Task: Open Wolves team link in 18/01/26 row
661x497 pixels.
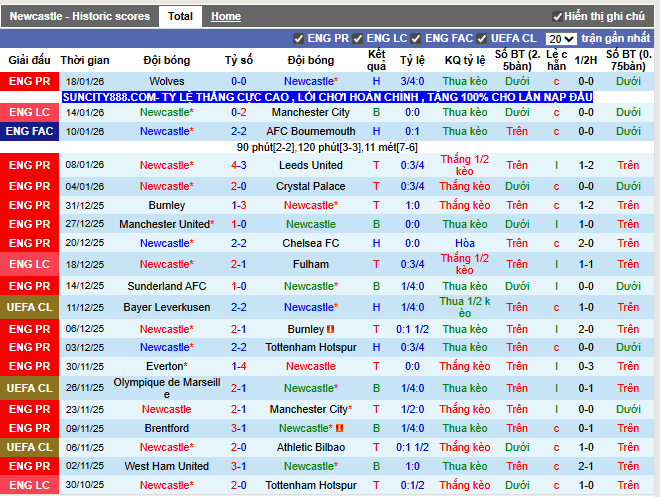Action: 167,81
